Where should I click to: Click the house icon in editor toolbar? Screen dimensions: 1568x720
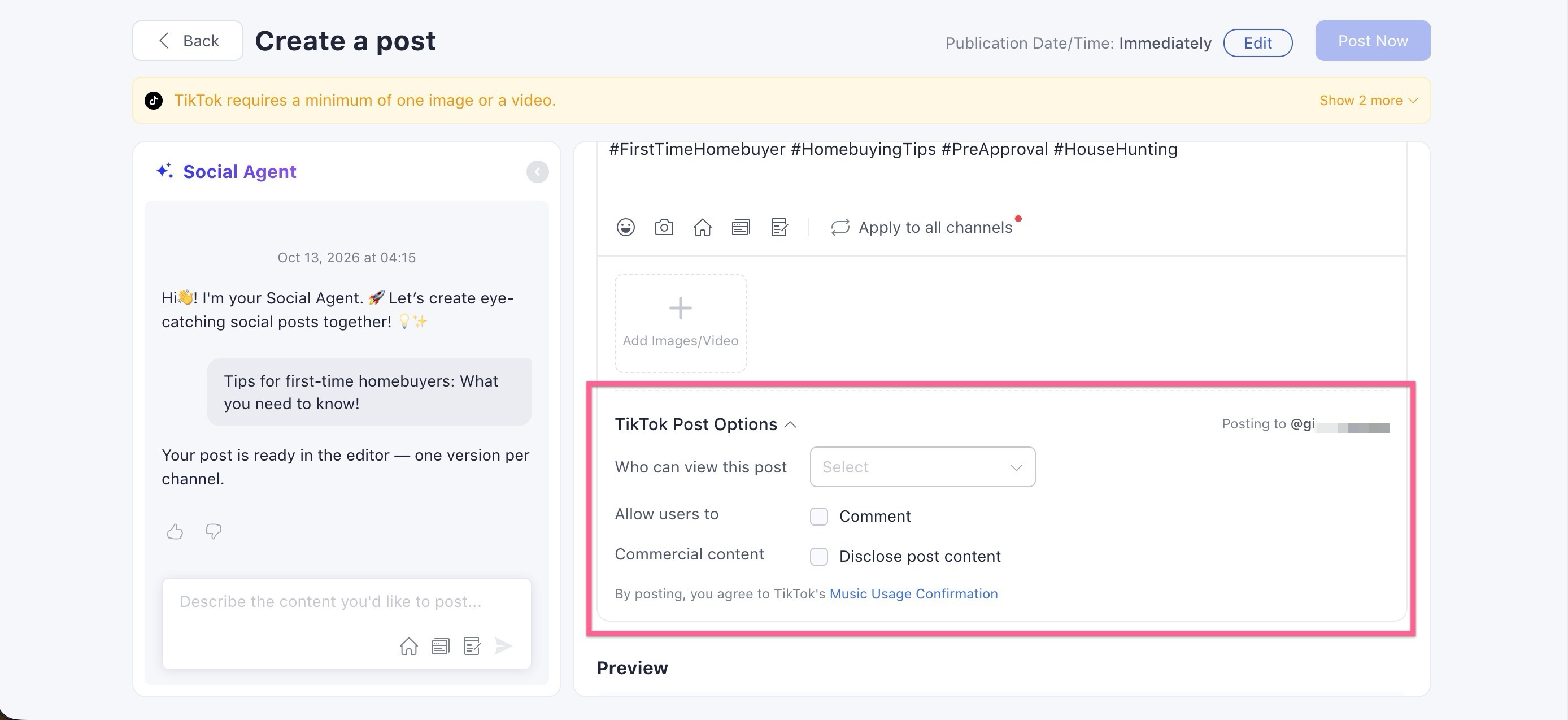(702, 227)
